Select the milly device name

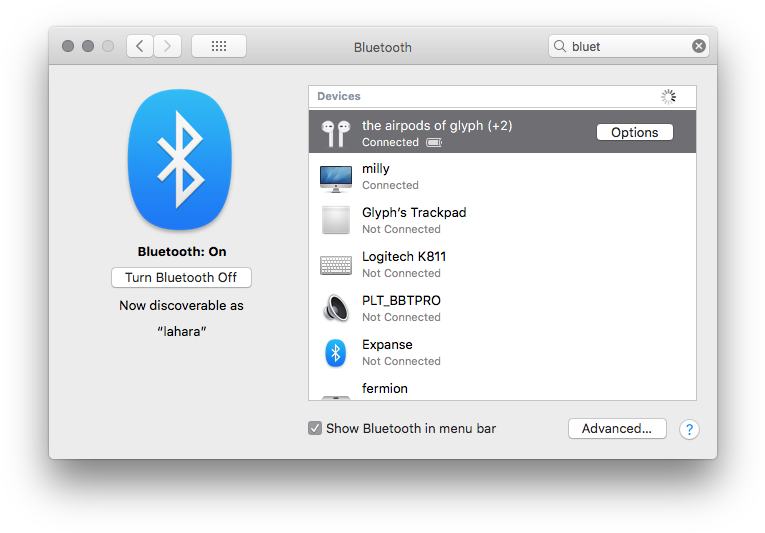pos(376,169)
